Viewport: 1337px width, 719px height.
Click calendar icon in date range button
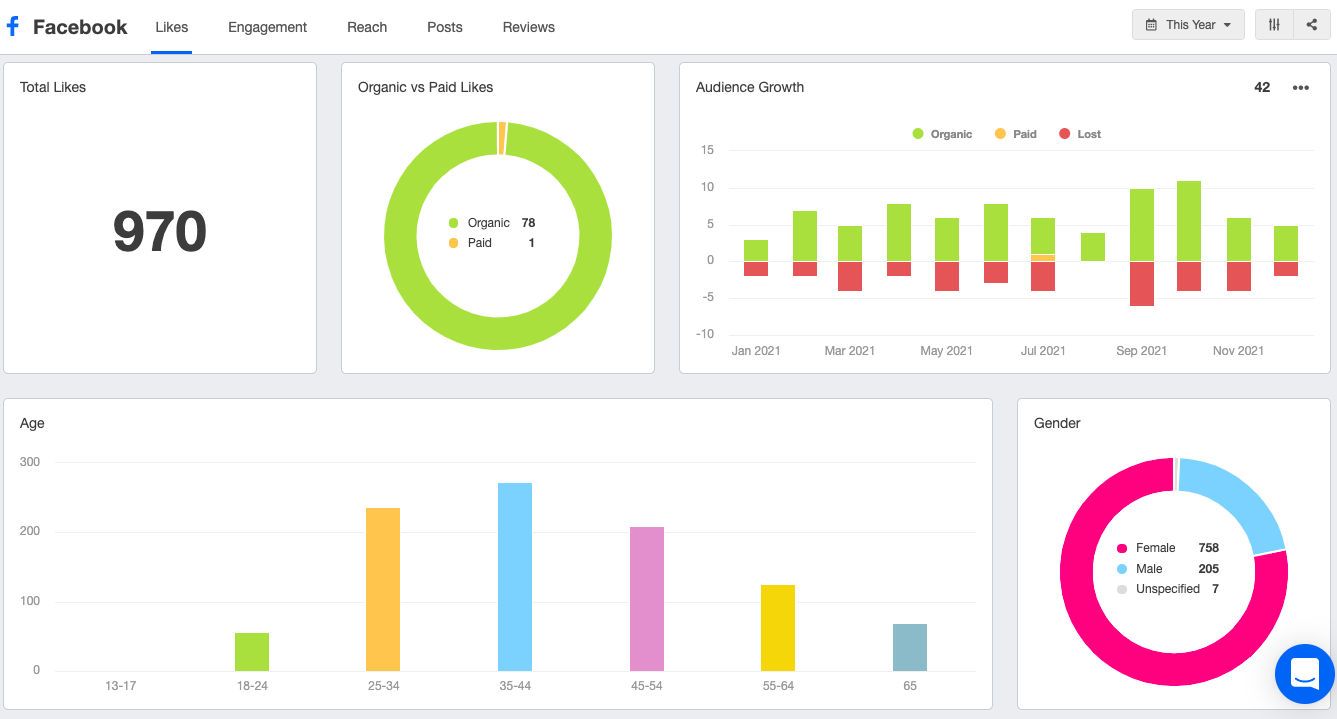coord(1151,25)
